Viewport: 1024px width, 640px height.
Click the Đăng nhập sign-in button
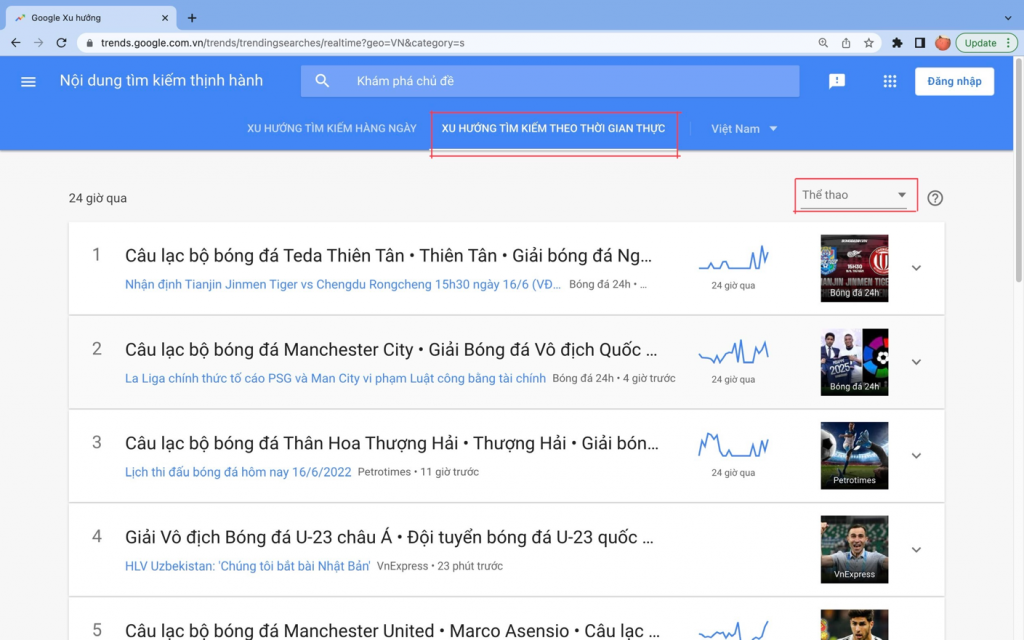coord(954,81)
